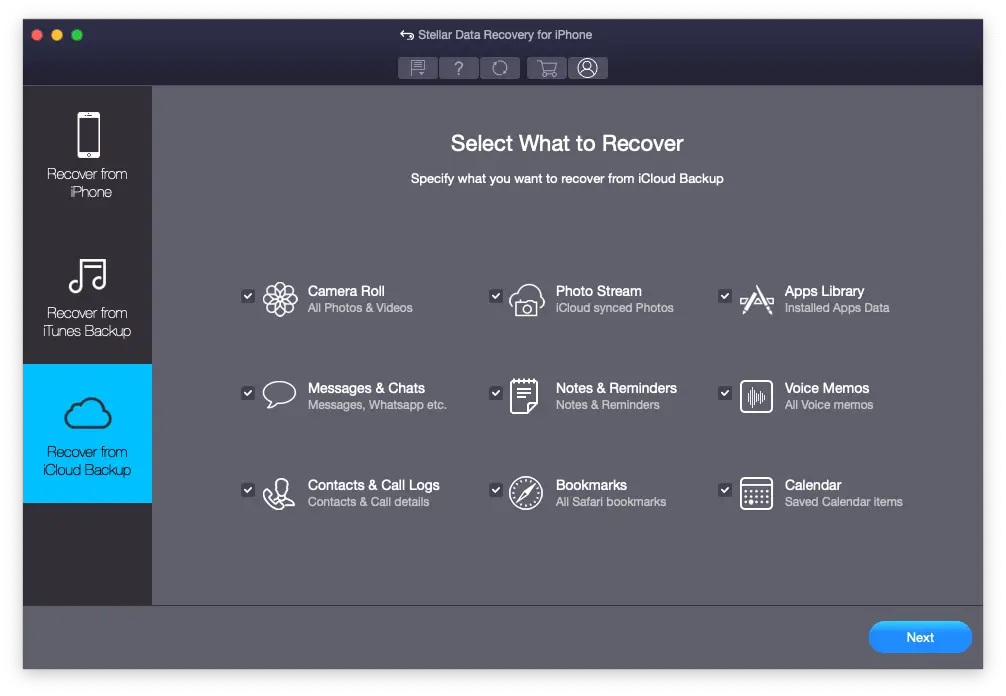This screenshot has height=696, width=1006.
Task: Click the Apps Library icon
Action: click(757, 300)
